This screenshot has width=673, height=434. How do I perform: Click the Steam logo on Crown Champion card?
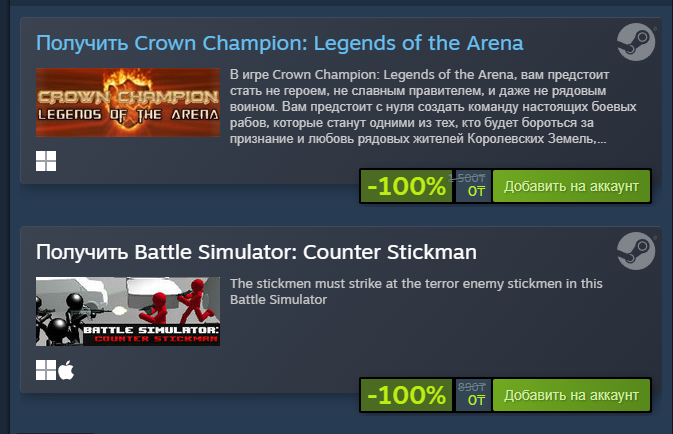(636, 43)
